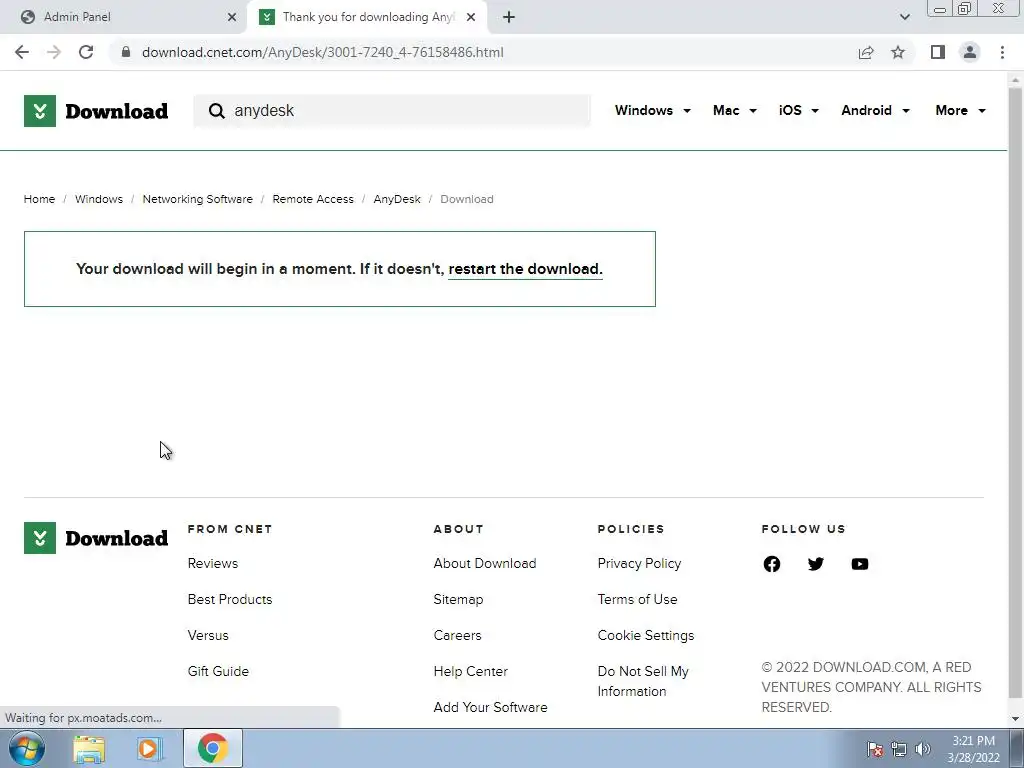Close the Admin Panel tab
Screen dimensions: 1024x768
[x=232, y=17]
